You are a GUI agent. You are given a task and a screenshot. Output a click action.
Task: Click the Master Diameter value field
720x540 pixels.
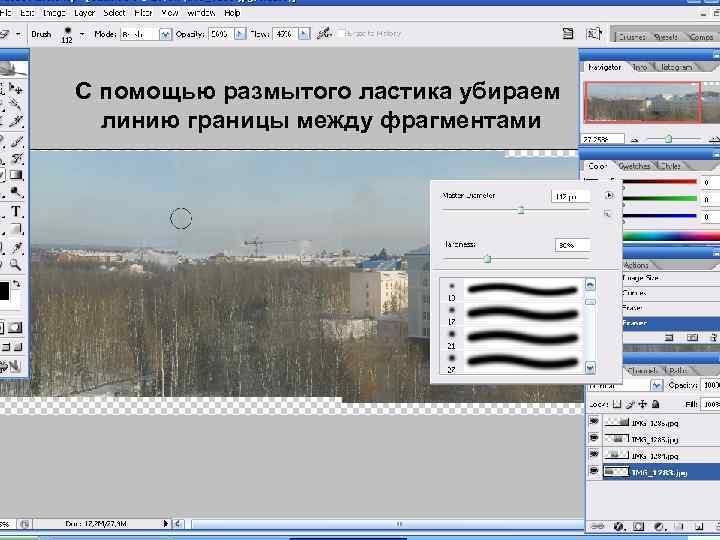[x=570, y=197]
